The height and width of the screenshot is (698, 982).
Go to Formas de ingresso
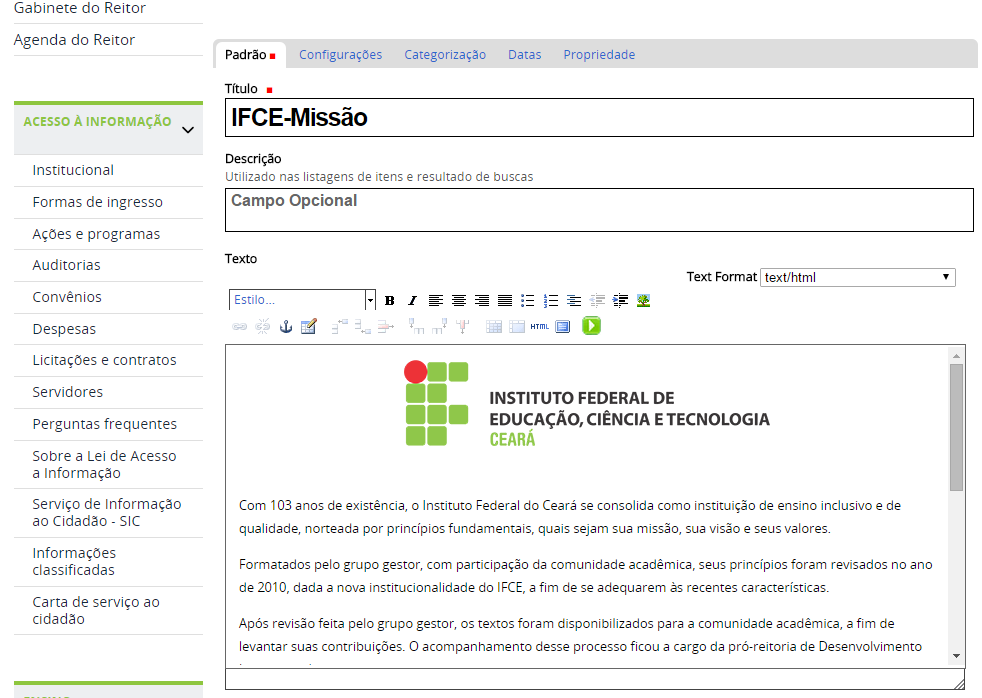click(x=97, y=202)
